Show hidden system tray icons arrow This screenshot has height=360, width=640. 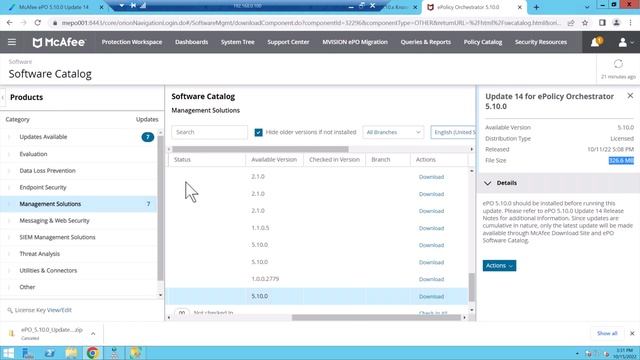coord(577,353)
